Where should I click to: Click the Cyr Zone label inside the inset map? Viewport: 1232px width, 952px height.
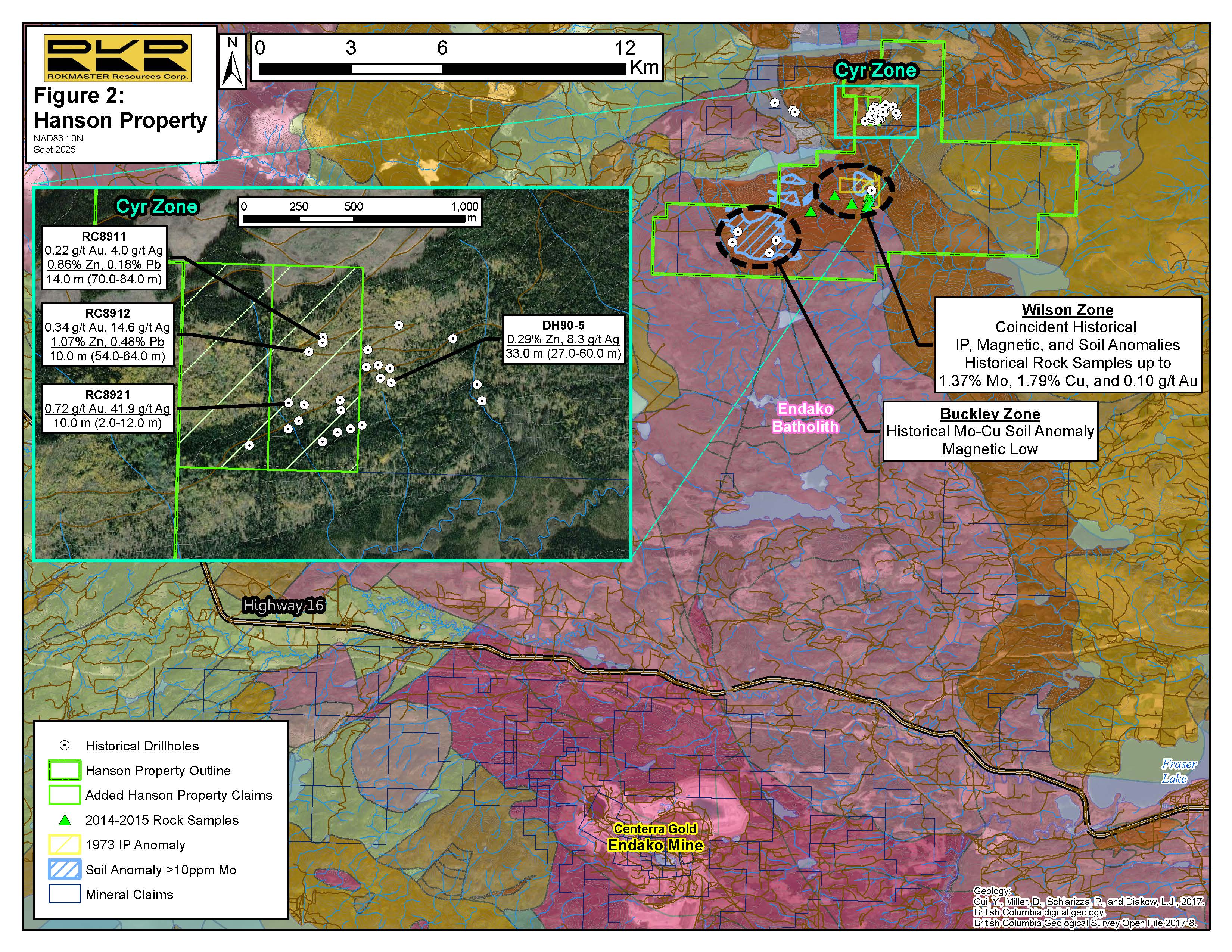click(157, 206)
